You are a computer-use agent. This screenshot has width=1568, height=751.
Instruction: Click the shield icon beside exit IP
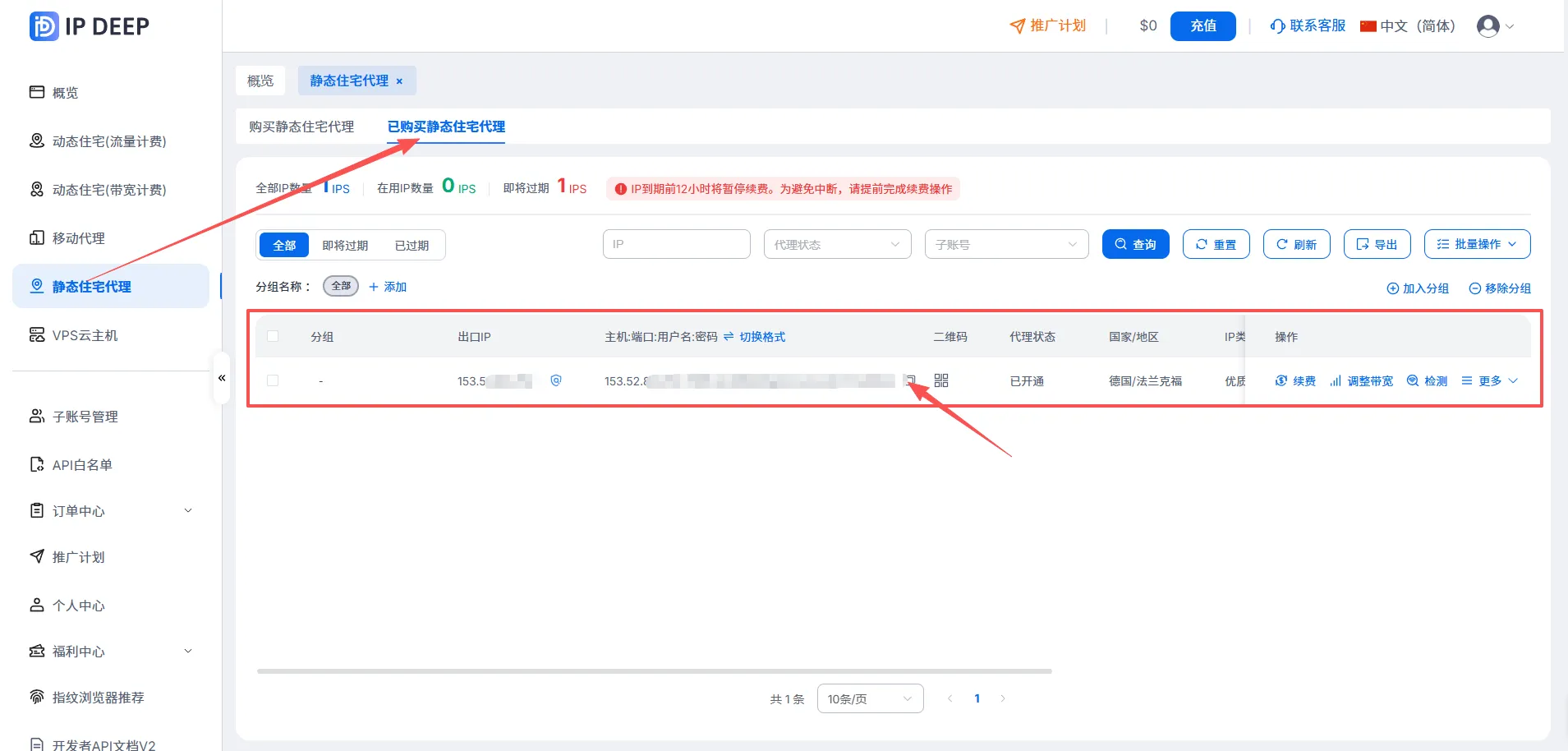coord(556,380)
